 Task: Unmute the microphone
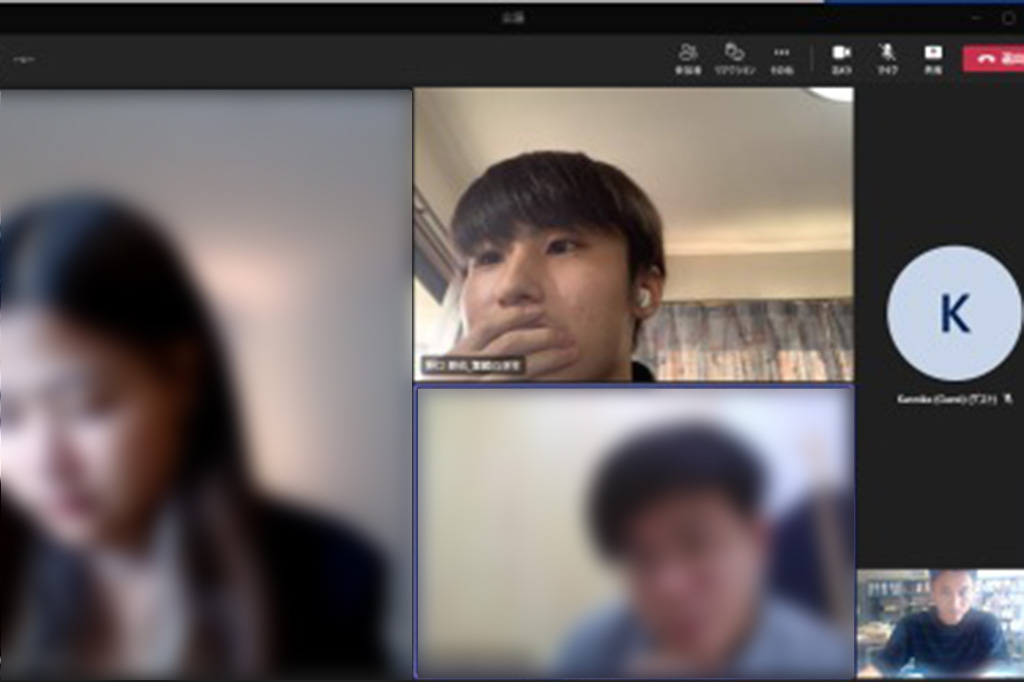(887, 57)
